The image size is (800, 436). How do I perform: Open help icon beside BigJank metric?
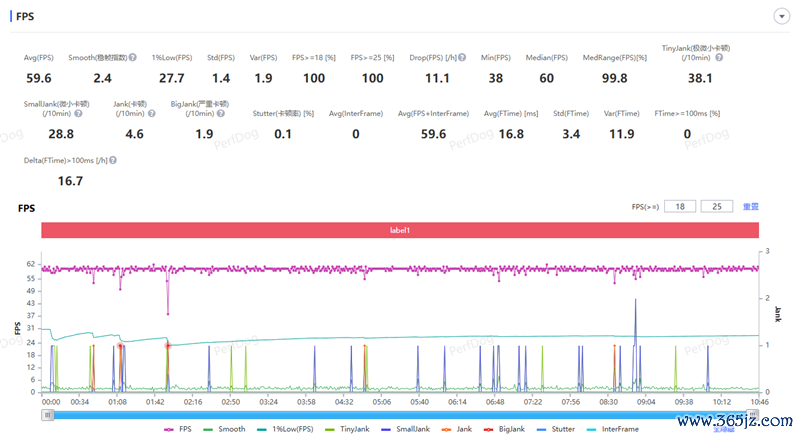[x=220, y=113]
